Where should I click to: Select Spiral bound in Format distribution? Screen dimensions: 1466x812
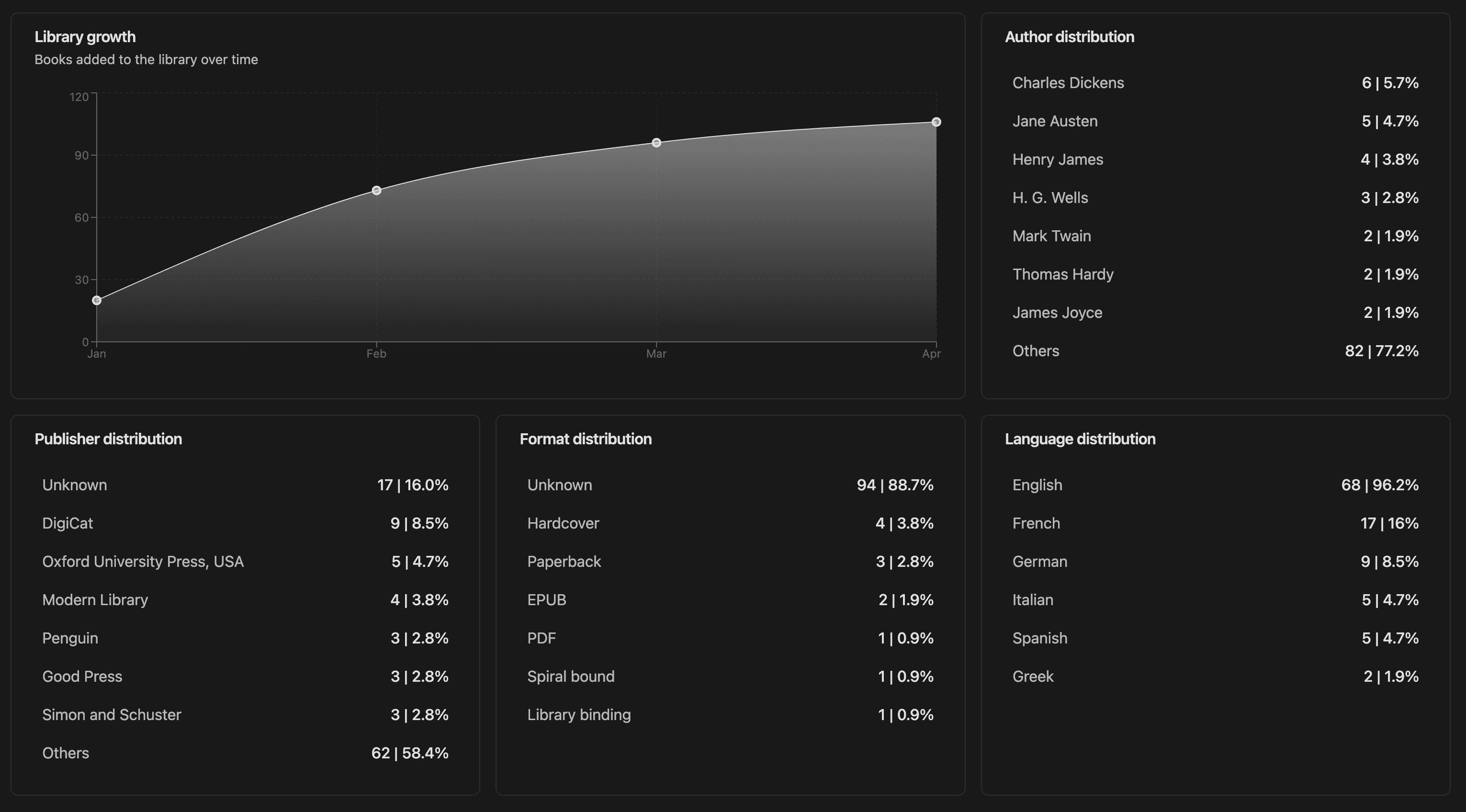571,676
